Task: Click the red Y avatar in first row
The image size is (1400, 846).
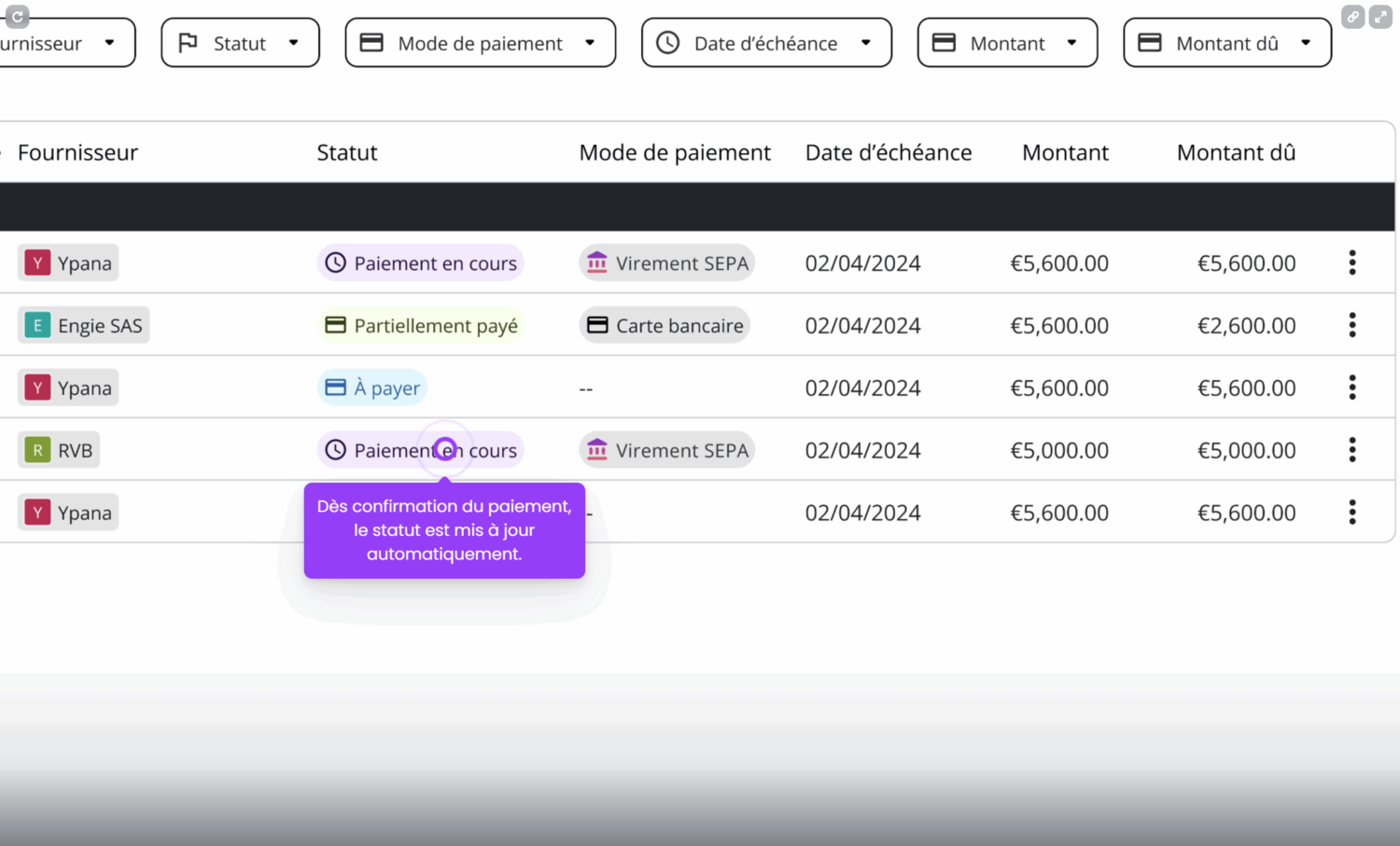Action: (37, 263)
